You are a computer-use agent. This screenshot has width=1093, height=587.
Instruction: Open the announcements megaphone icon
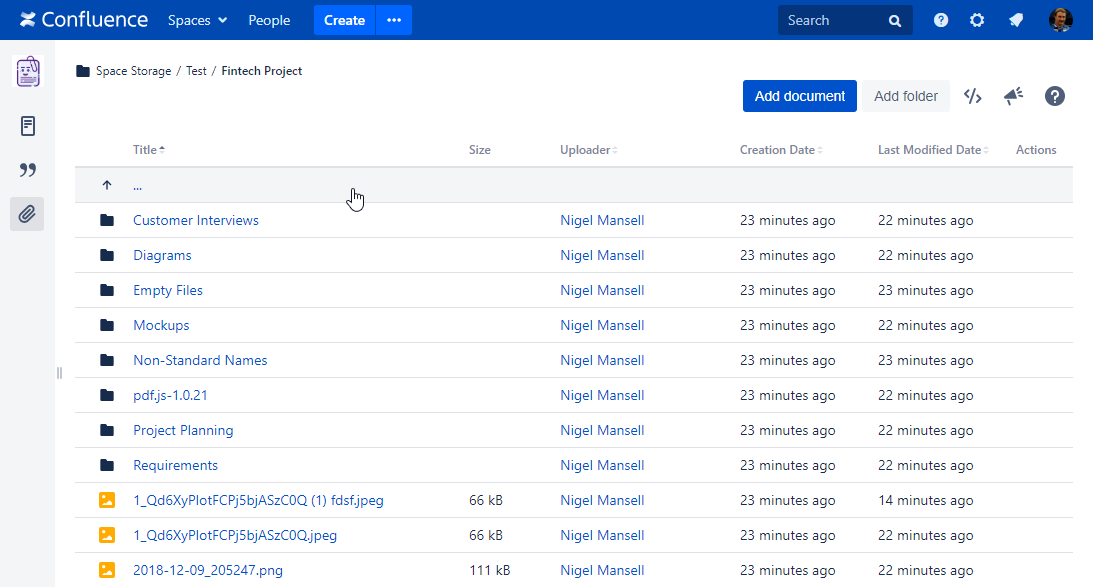(x=1013, y=96)
